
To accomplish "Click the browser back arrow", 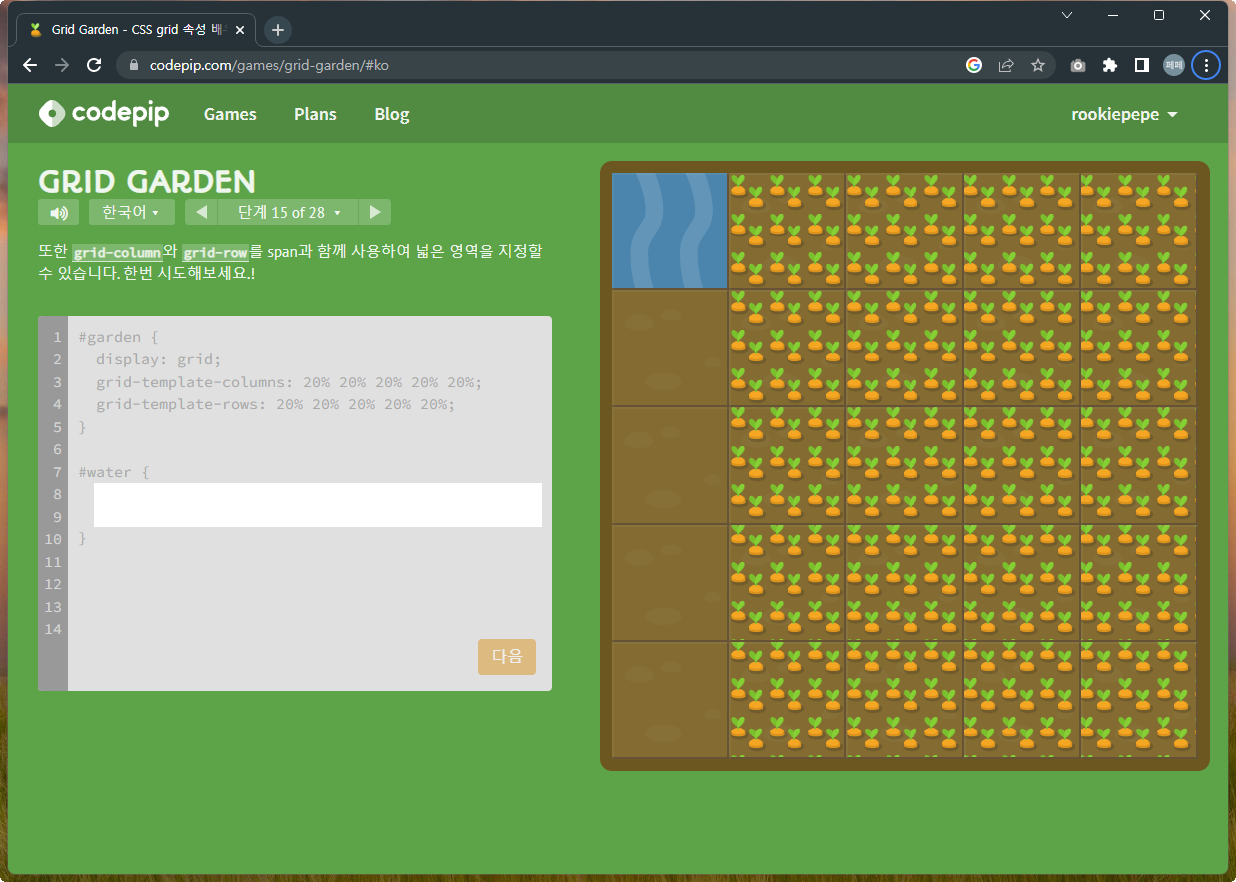I will point(30,65).
